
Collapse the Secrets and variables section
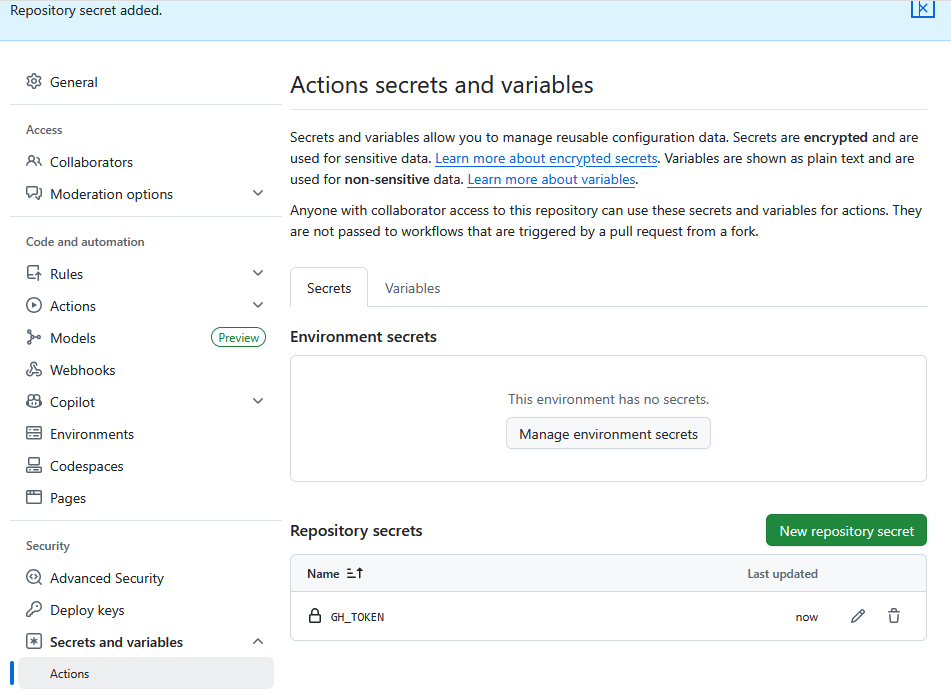258,642
